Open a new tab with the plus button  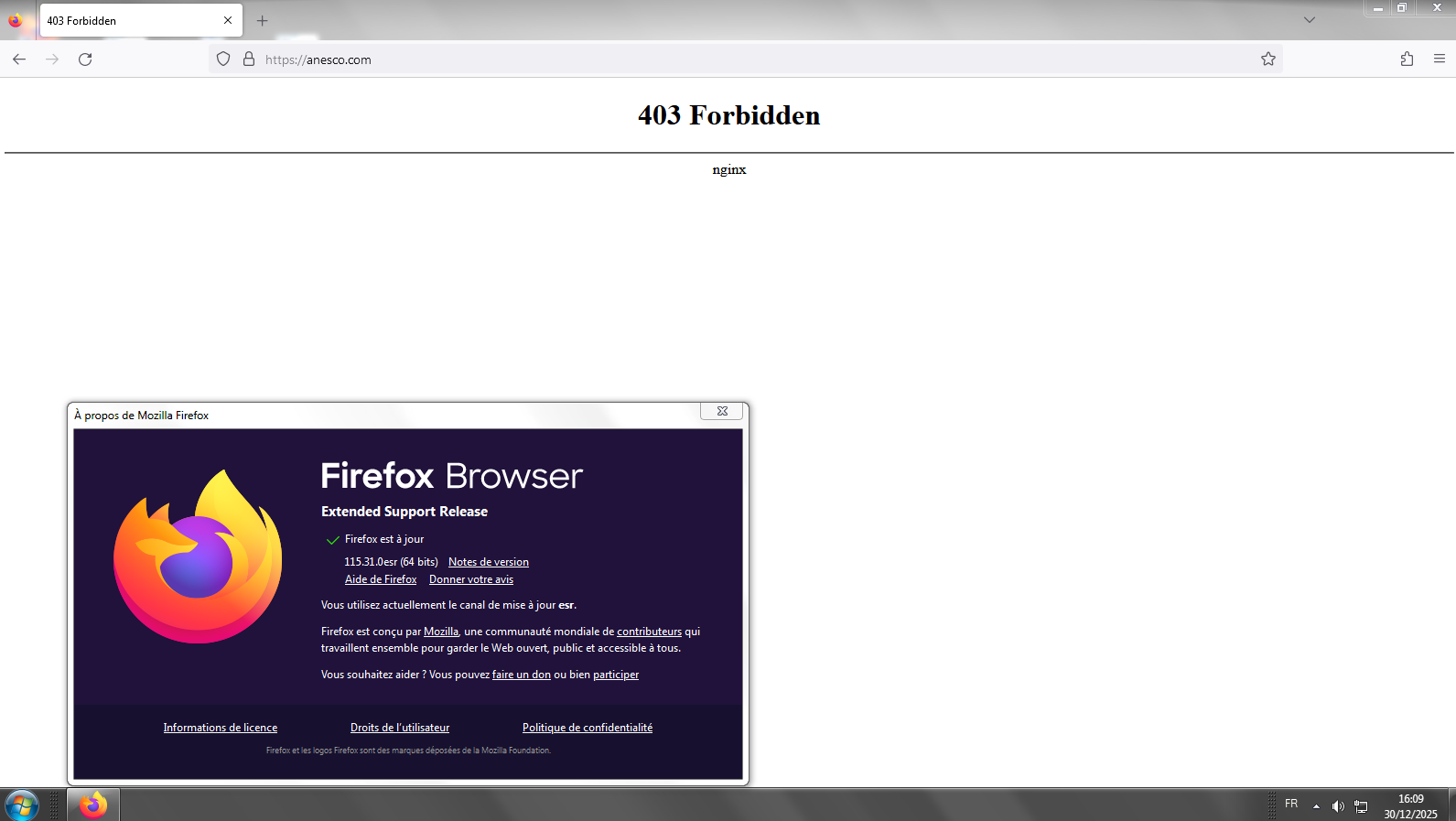pyautogui.click(x=263, y=20)
